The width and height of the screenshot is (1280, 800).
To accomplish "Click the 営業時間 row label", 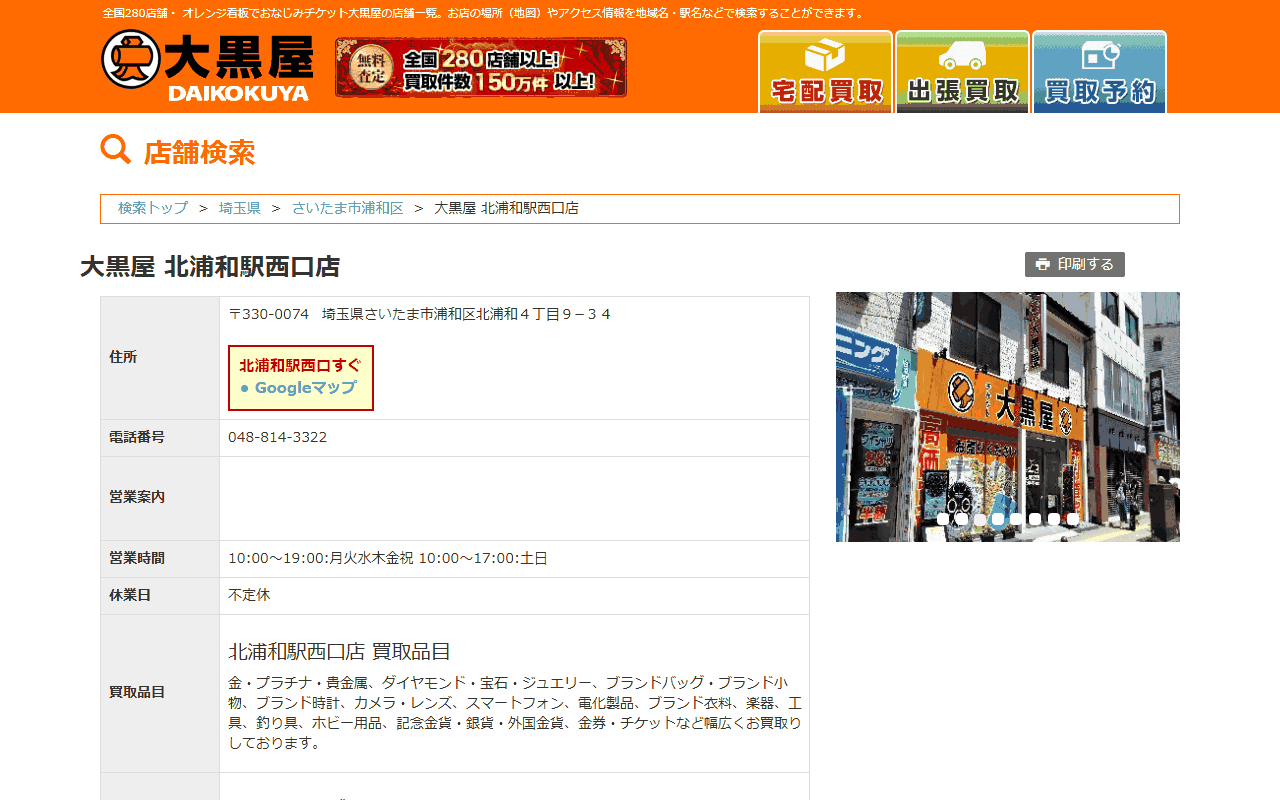I will click(137, 558).
